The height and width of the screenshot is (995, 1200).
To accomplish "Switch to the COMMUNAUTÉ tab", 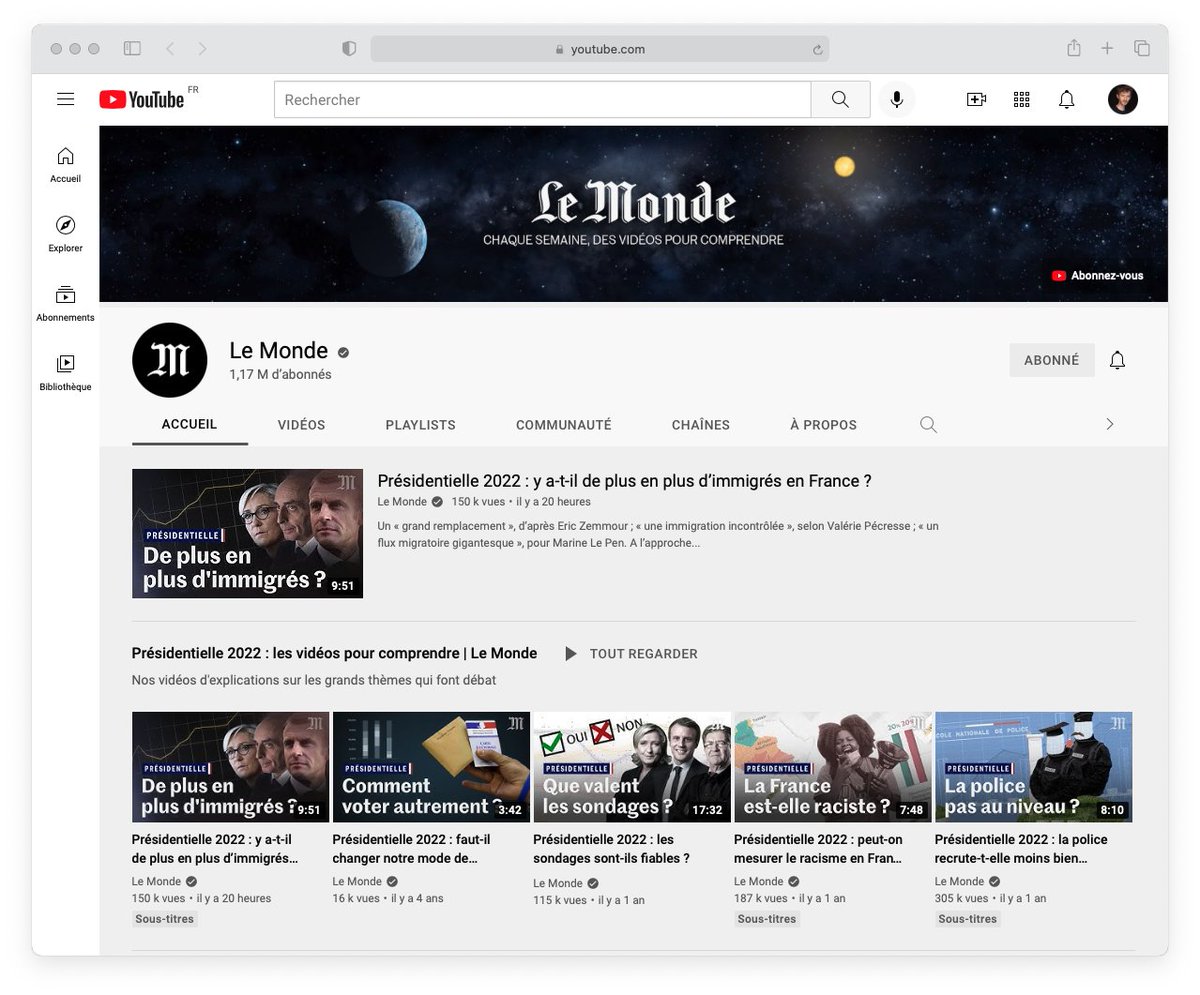I will [564, 425].
